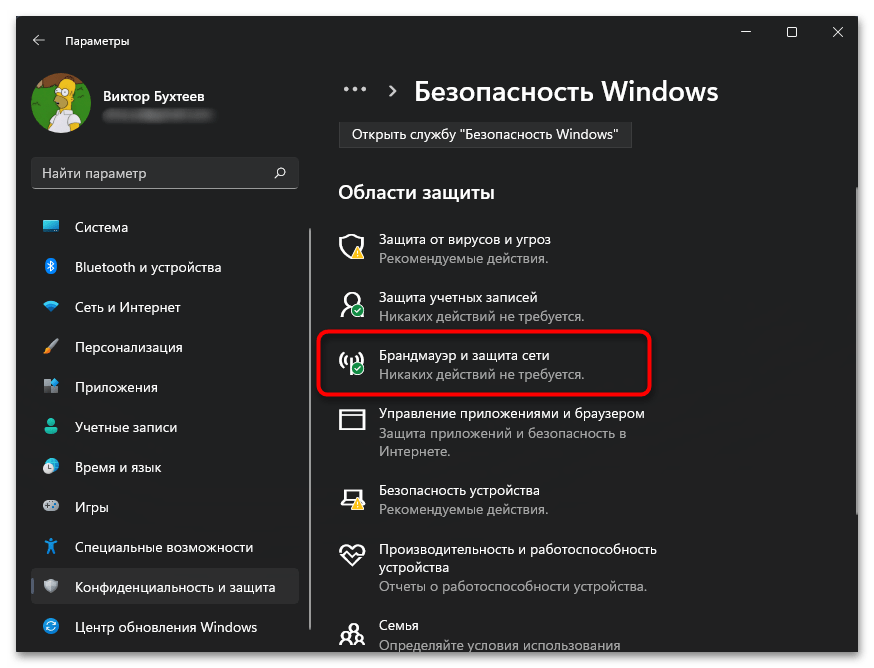Viewport: 874px width, 668px height.
Task: Select Сеть и Интернет in sidebar
Action: (x=165, y=307)
